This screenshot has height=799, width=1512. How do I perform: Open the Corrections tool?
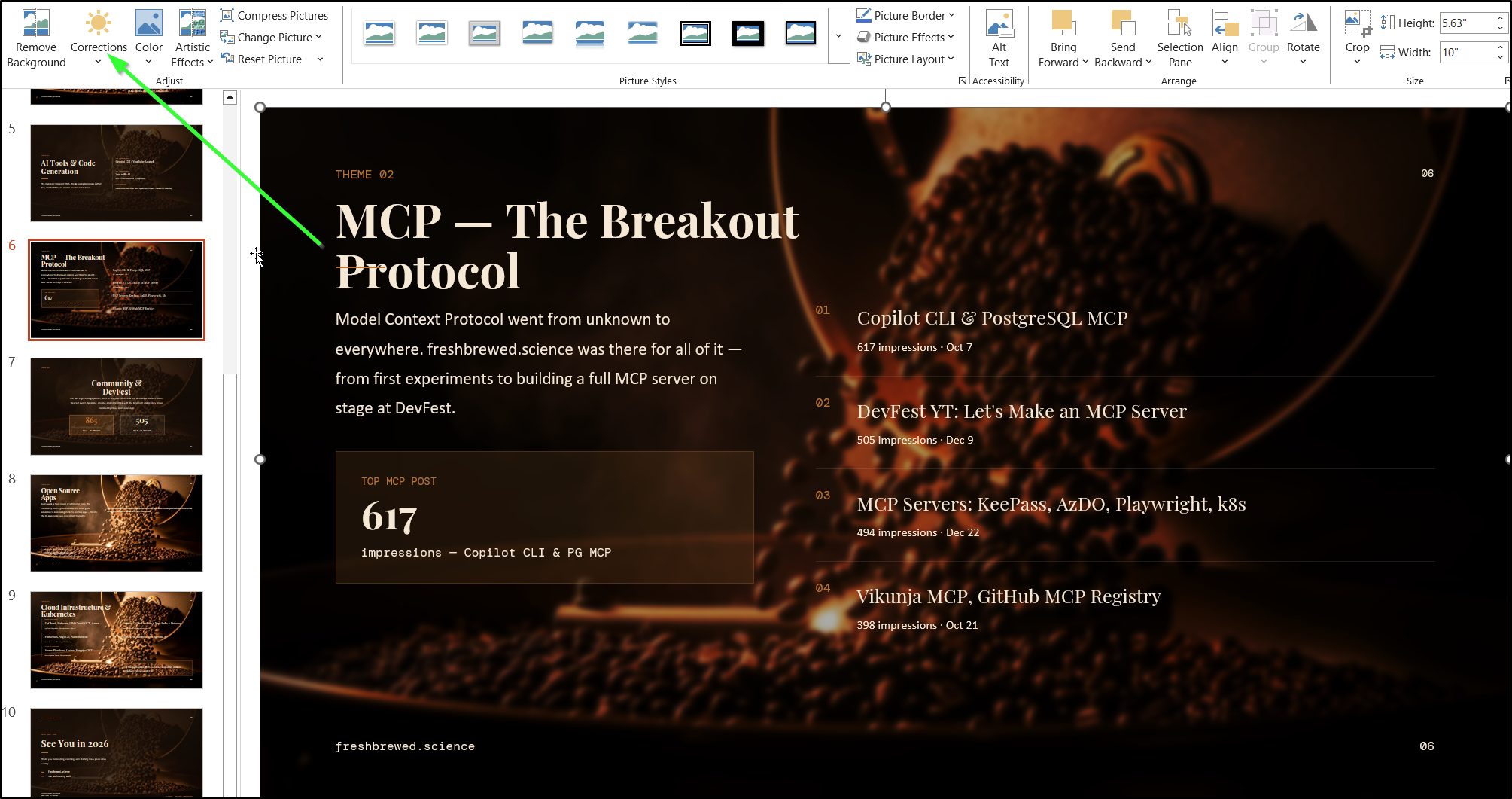[99, 38]
